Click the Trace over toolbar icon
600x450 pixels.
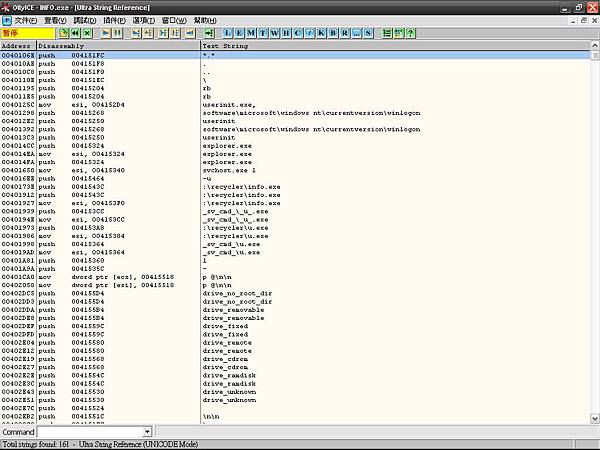pyautogui.click(x=175, y=33)
